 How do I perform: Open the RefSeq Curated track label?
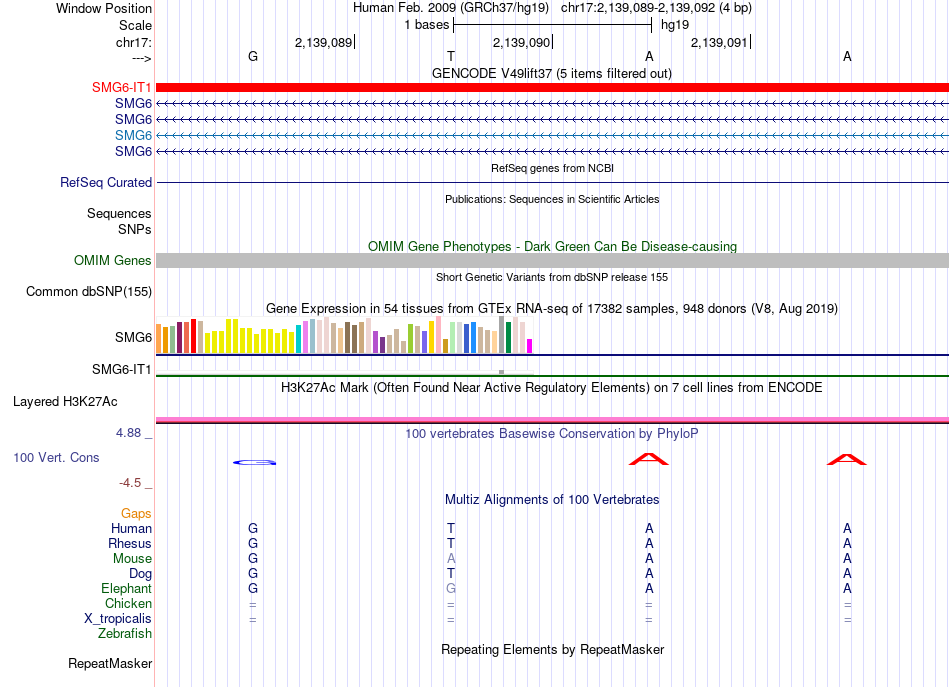point(105,182)
